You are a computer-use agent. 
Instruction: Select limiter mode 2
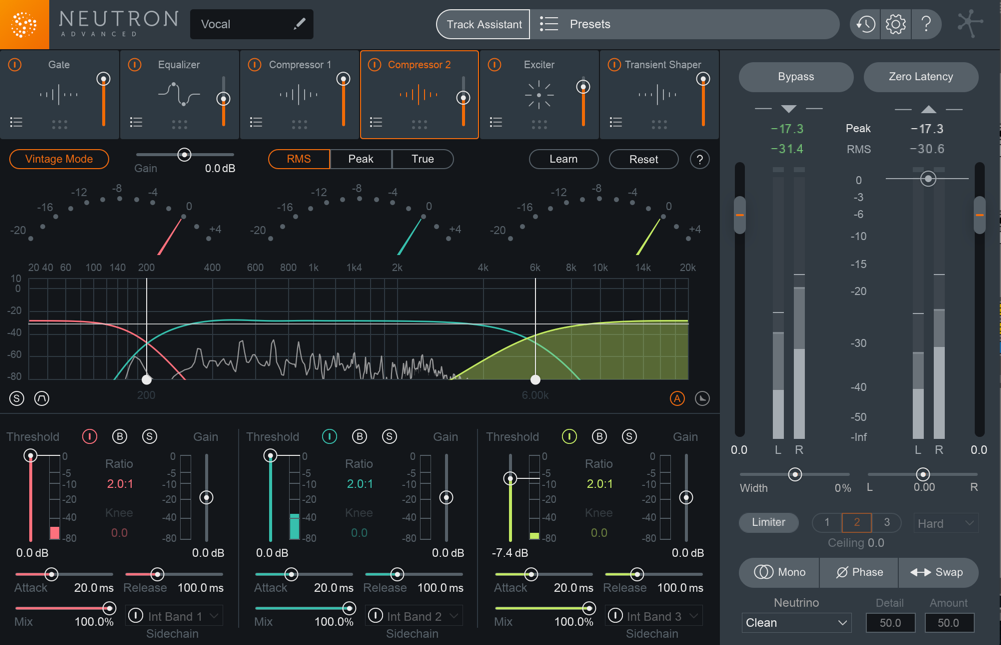click(857, 522)
